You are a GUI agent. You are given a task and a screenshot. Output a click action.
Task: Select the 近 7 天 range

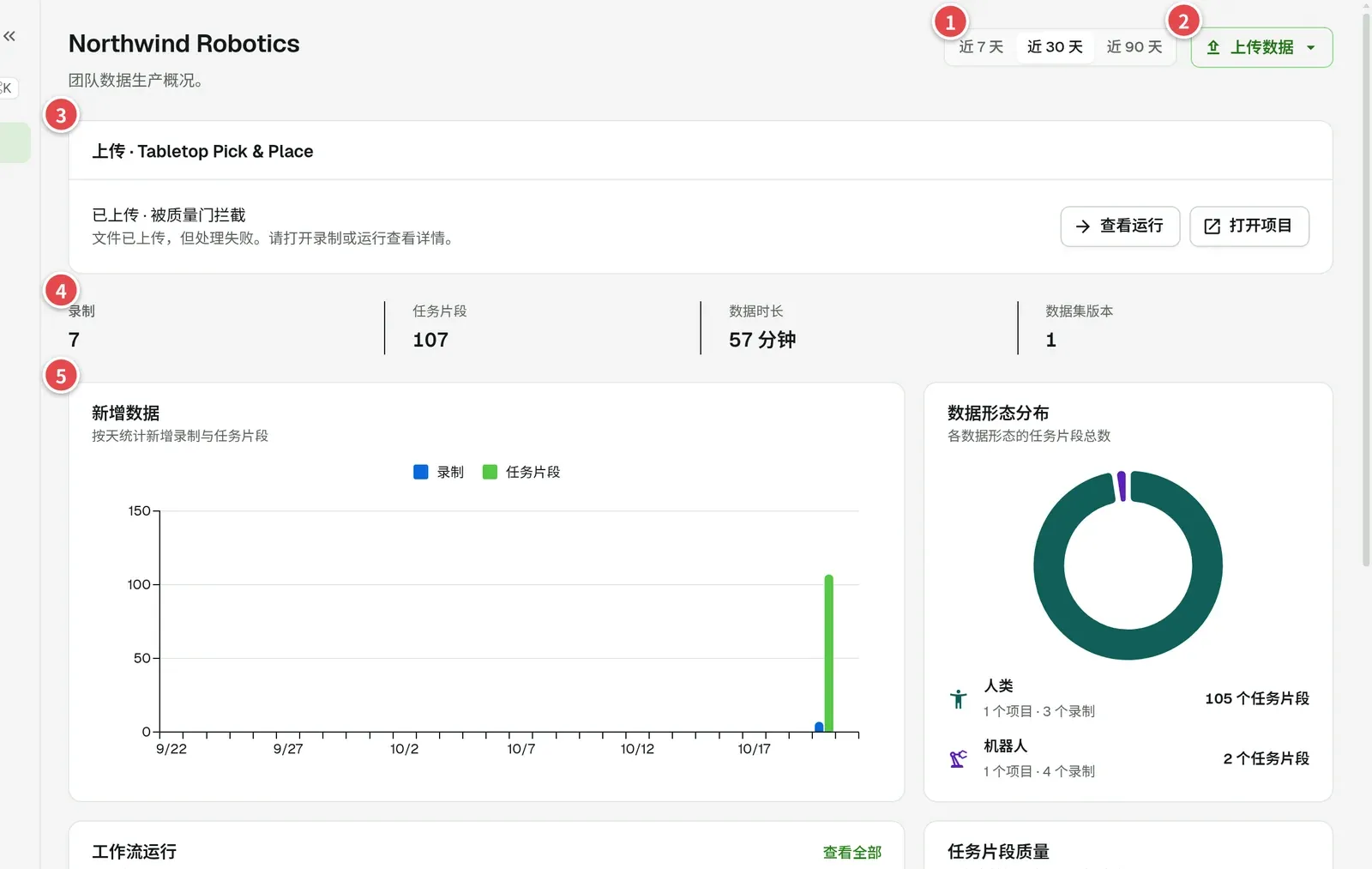tap(981, 47)
